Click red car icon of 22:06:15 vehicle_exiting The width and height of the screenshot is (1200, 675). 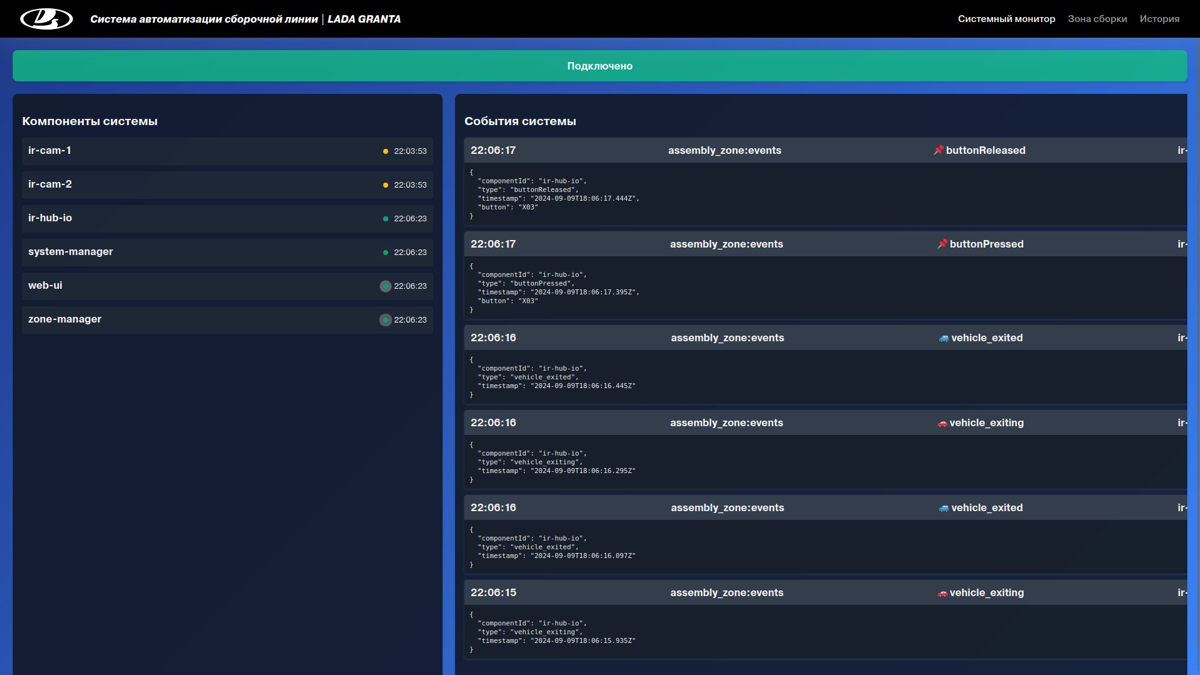pos(942,593)
